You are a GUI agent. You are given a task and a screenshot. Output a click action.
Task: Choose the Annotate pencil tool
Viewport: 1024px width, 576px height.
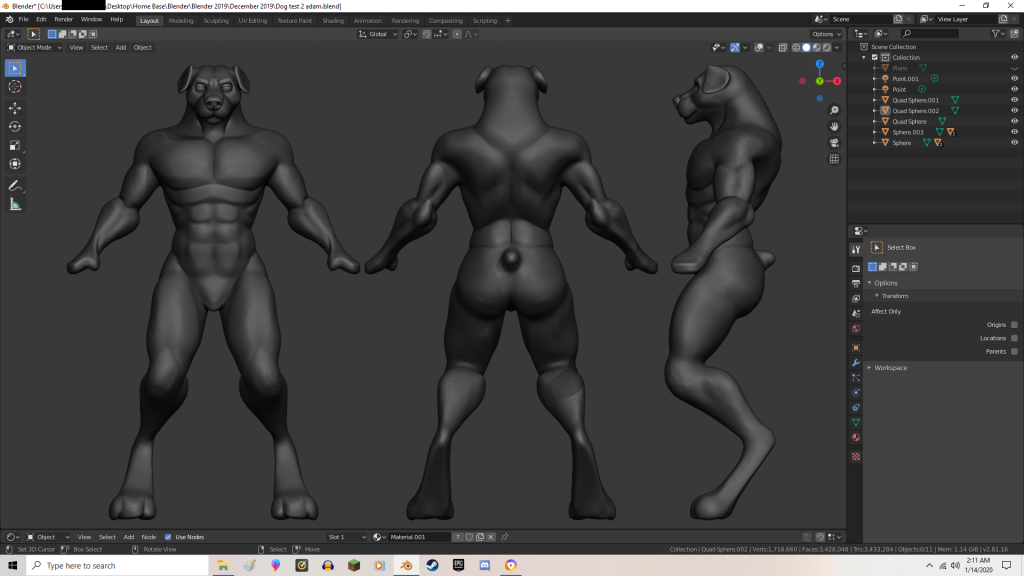(15, 186)
